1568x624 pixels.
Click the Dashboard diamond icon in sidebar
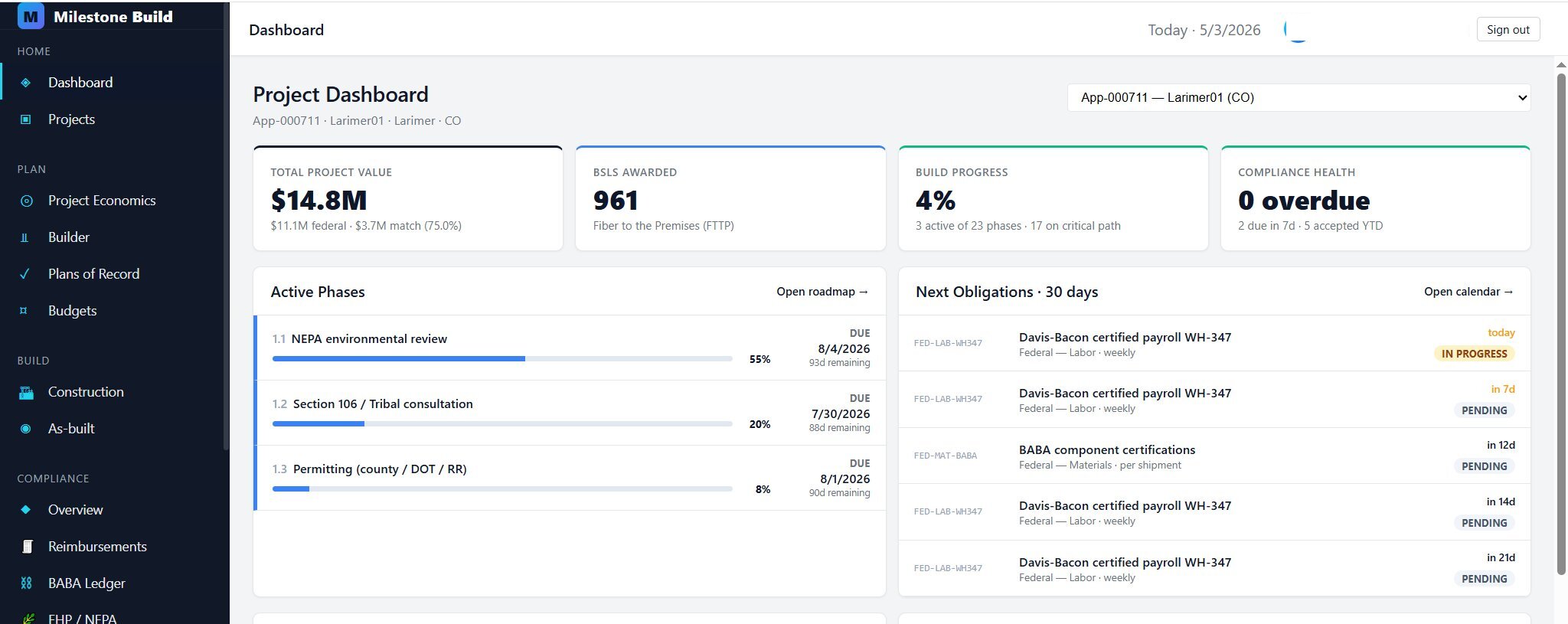point(25,83)
